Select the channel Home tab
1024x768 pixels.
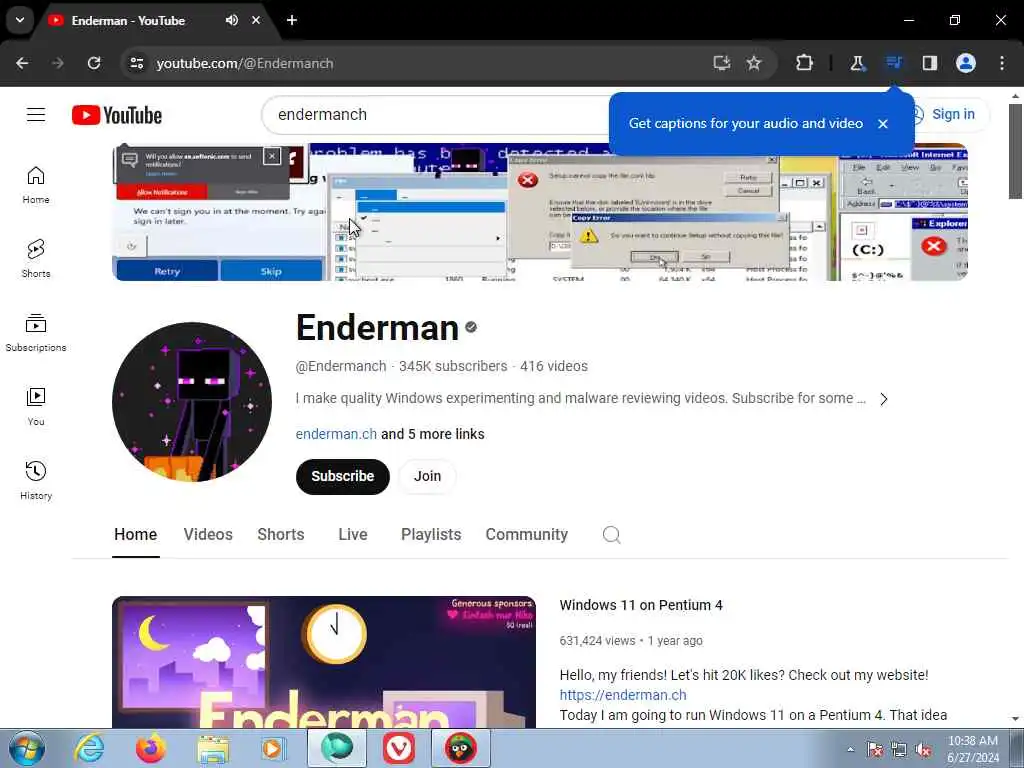[x=135, y=535]
